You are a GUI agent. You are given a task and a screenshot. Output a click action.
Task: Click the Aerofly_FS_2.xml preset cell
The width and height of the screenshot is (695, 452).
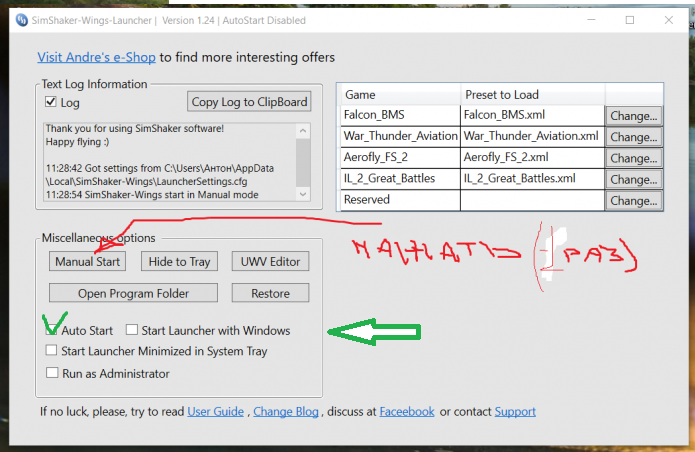[532, 158]
